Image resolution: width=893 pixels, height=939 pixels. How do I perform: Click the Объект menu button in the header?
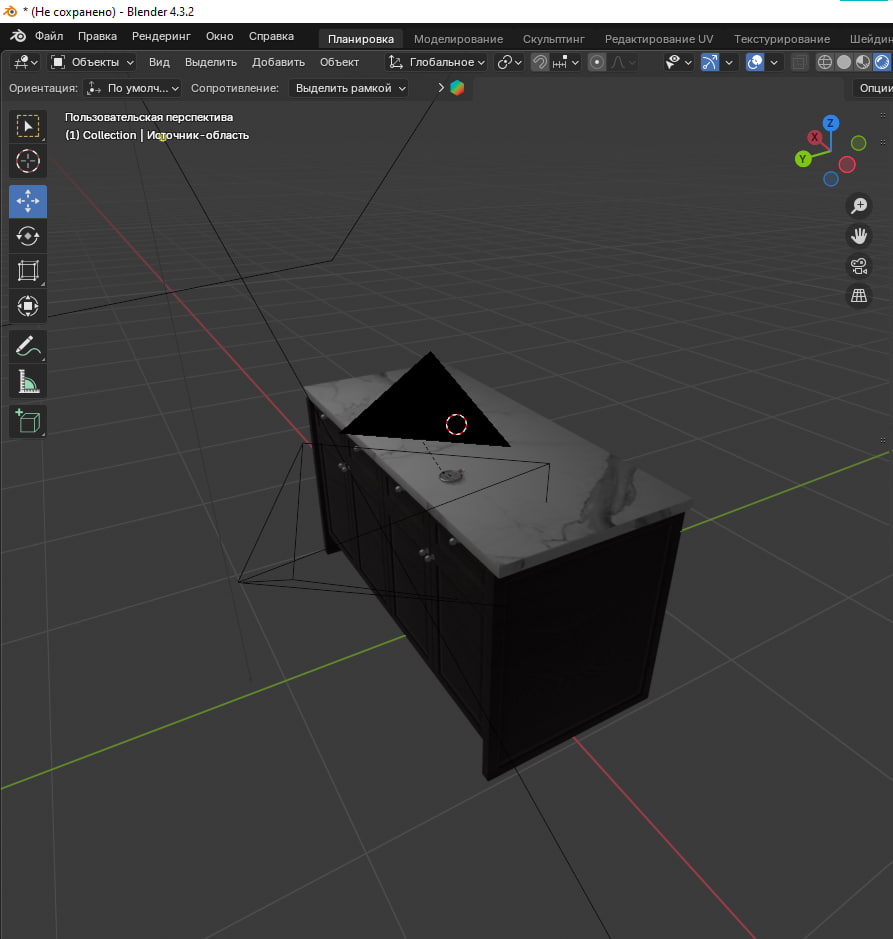(x=339, y=62)
